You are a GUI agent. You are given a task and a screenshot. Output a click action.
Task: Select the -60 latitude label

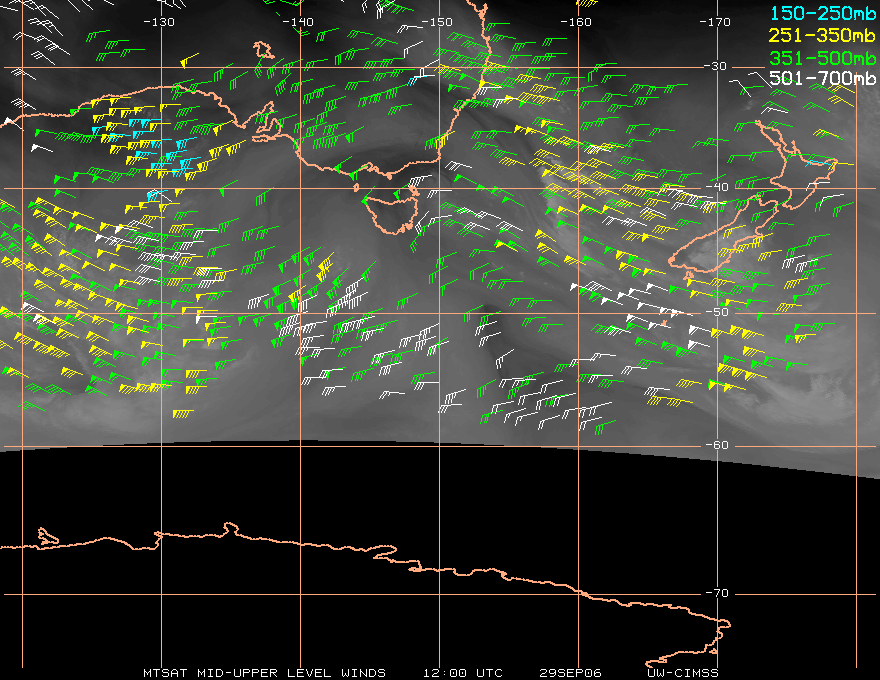[x=716, y=445]
